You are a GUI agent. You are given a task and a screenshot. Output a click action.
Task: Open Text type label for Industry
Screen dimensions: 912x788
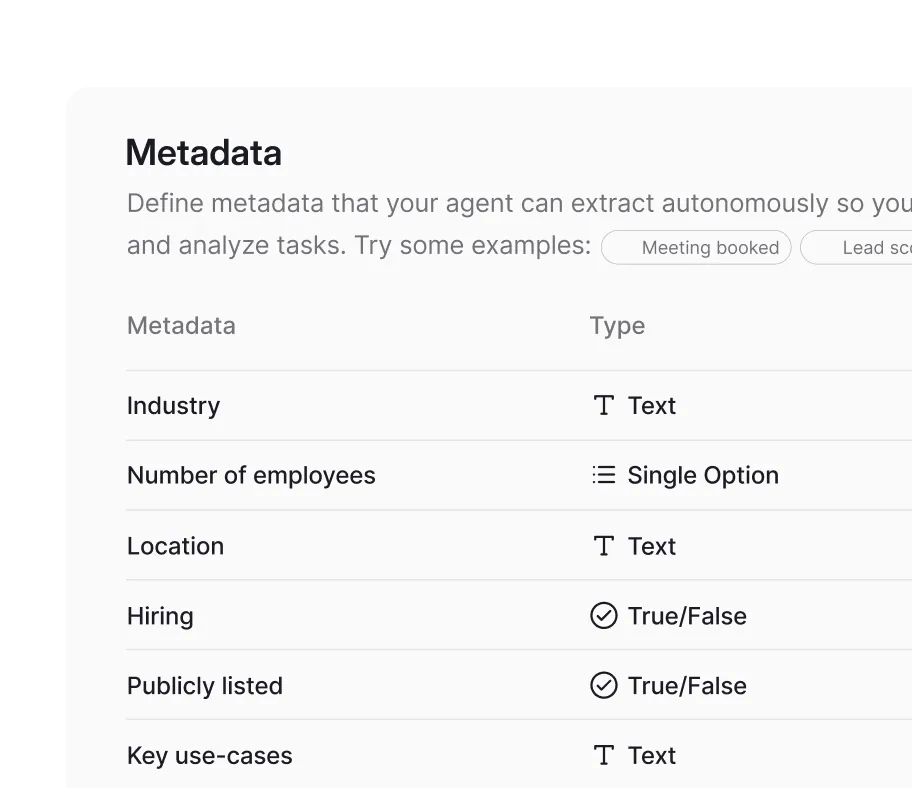[x=652, y=405]
